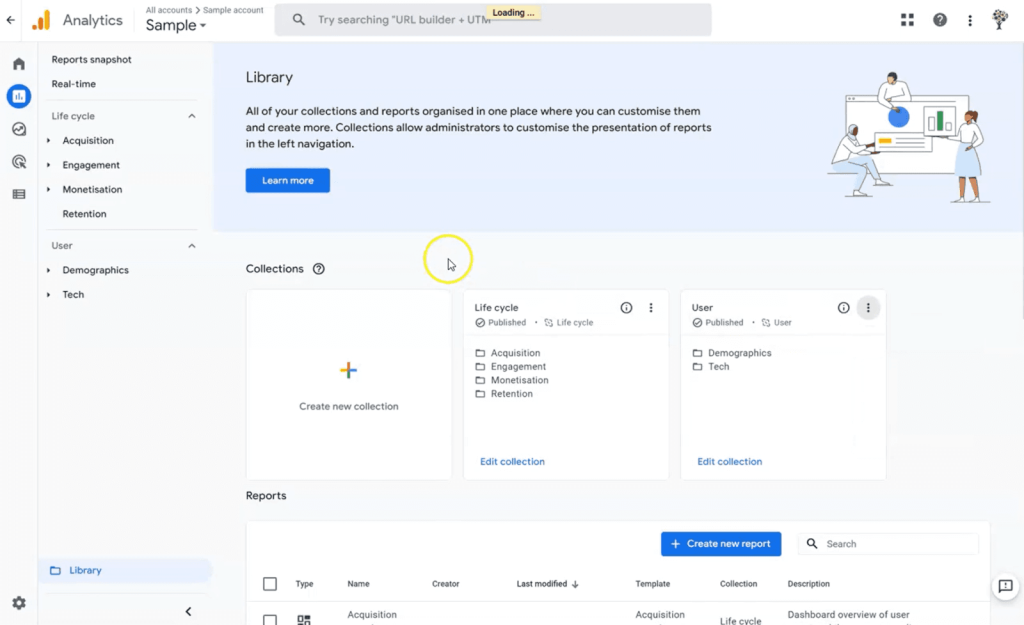Open the Sample property dropdown
Viewport: 1024px width, 625px height.
tap(176, 25)
